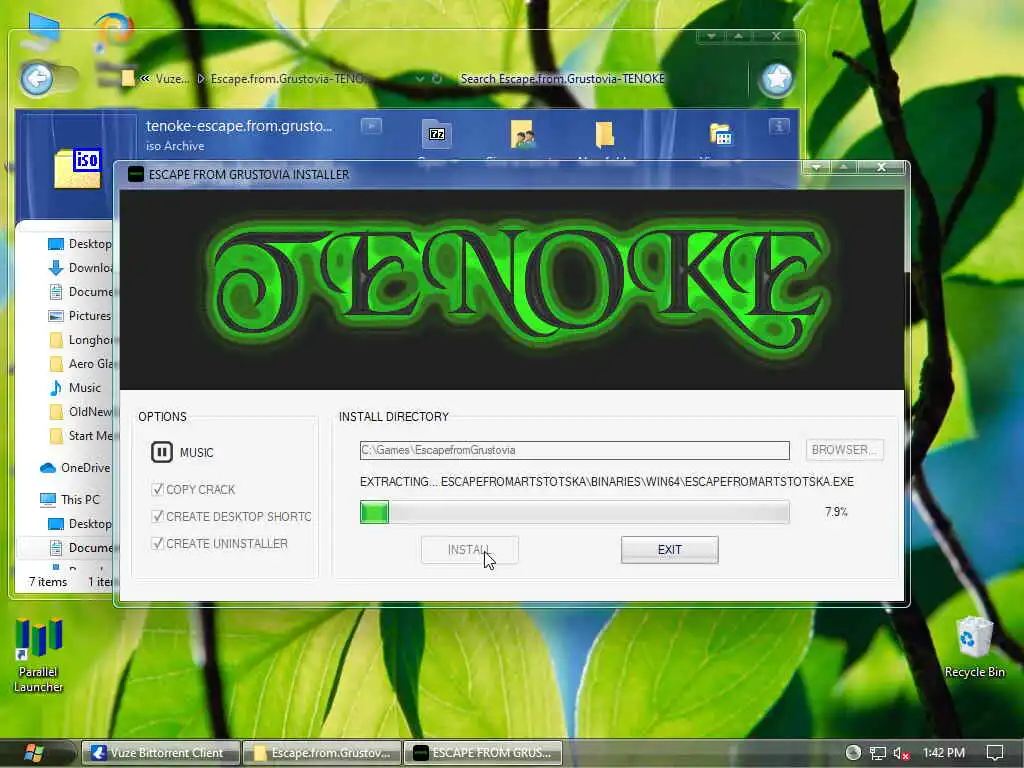Open the Windows Start button

34,753
